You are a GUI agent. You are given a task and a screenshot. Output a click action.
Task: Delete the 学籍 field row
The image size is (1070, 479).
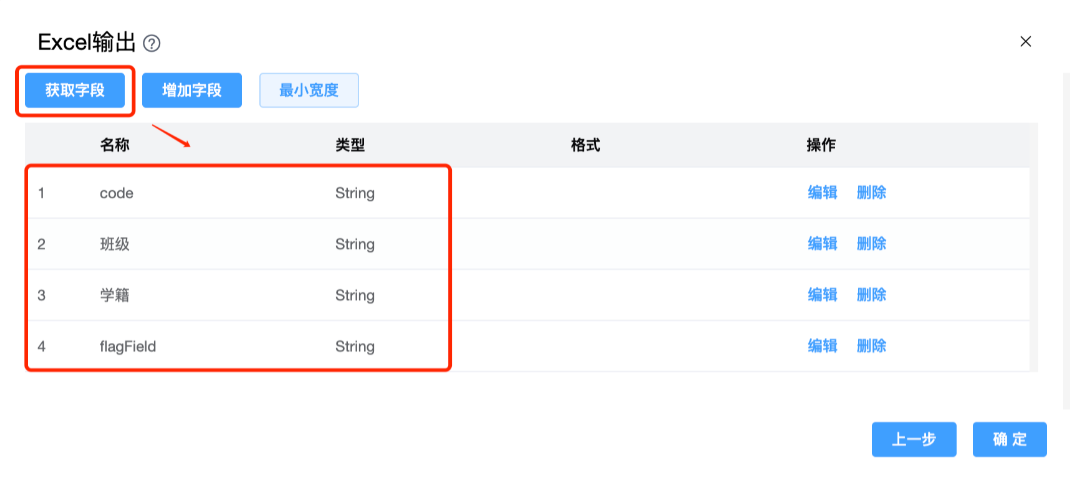click(x=871, y=295)
